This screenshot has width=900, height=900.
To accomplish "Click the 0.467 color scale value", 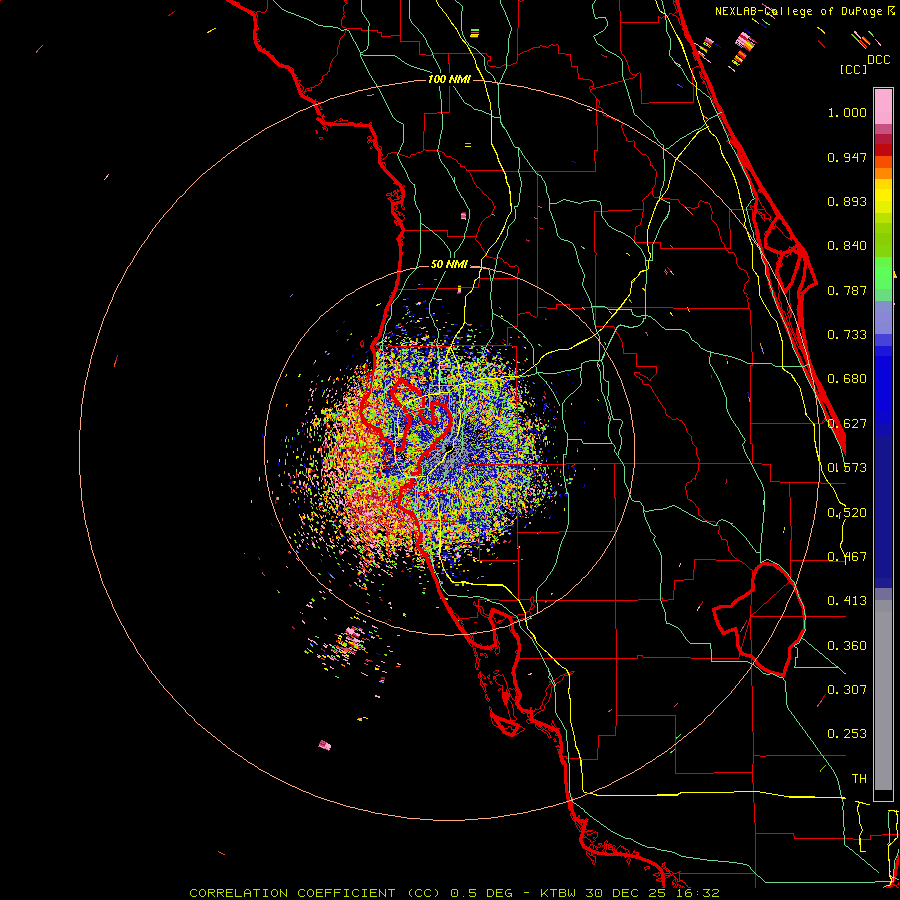I will tap(847, 557).
